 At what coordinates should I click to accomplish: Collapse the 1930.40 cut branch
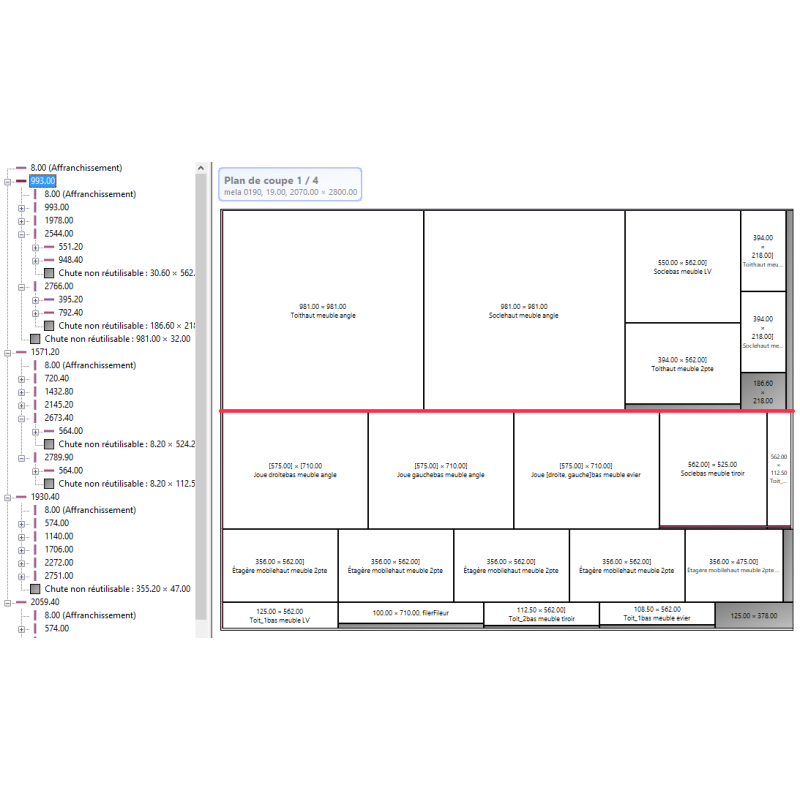coord(8,497)
